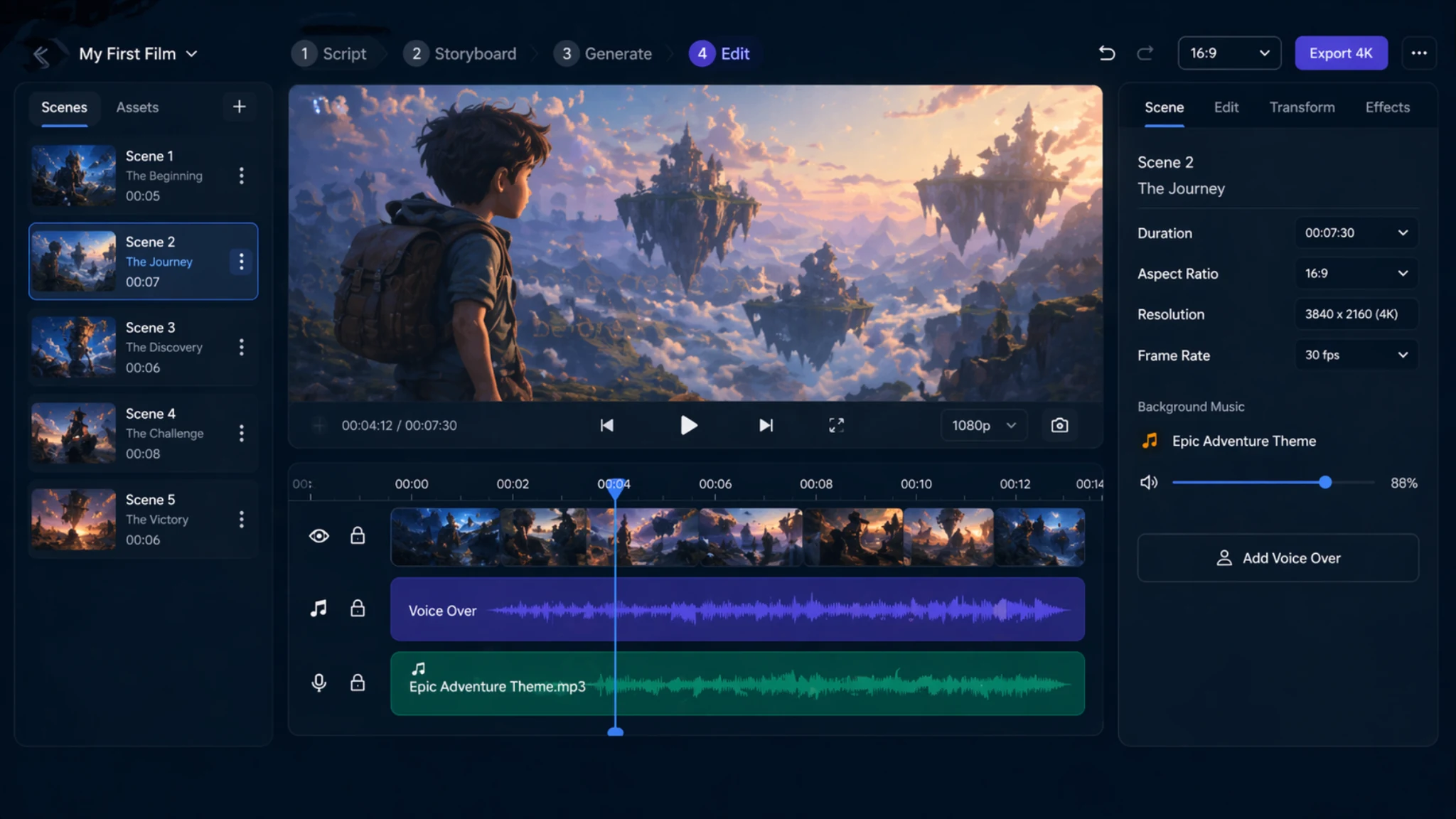Screen dimensions: 1456x819
Task: Click the first video clip in timeline
Action: (x=446, y=537)
